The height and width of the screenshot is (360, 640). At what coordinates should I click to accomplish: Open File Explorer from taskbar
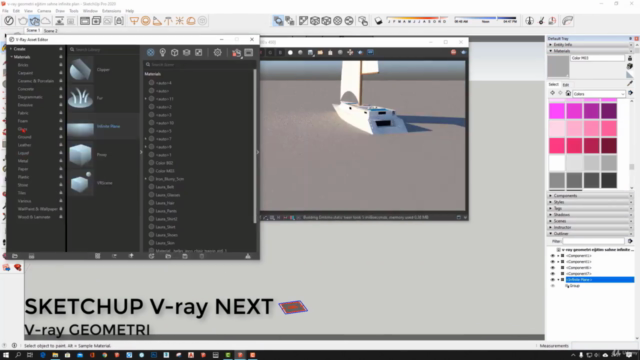(55, 355)
